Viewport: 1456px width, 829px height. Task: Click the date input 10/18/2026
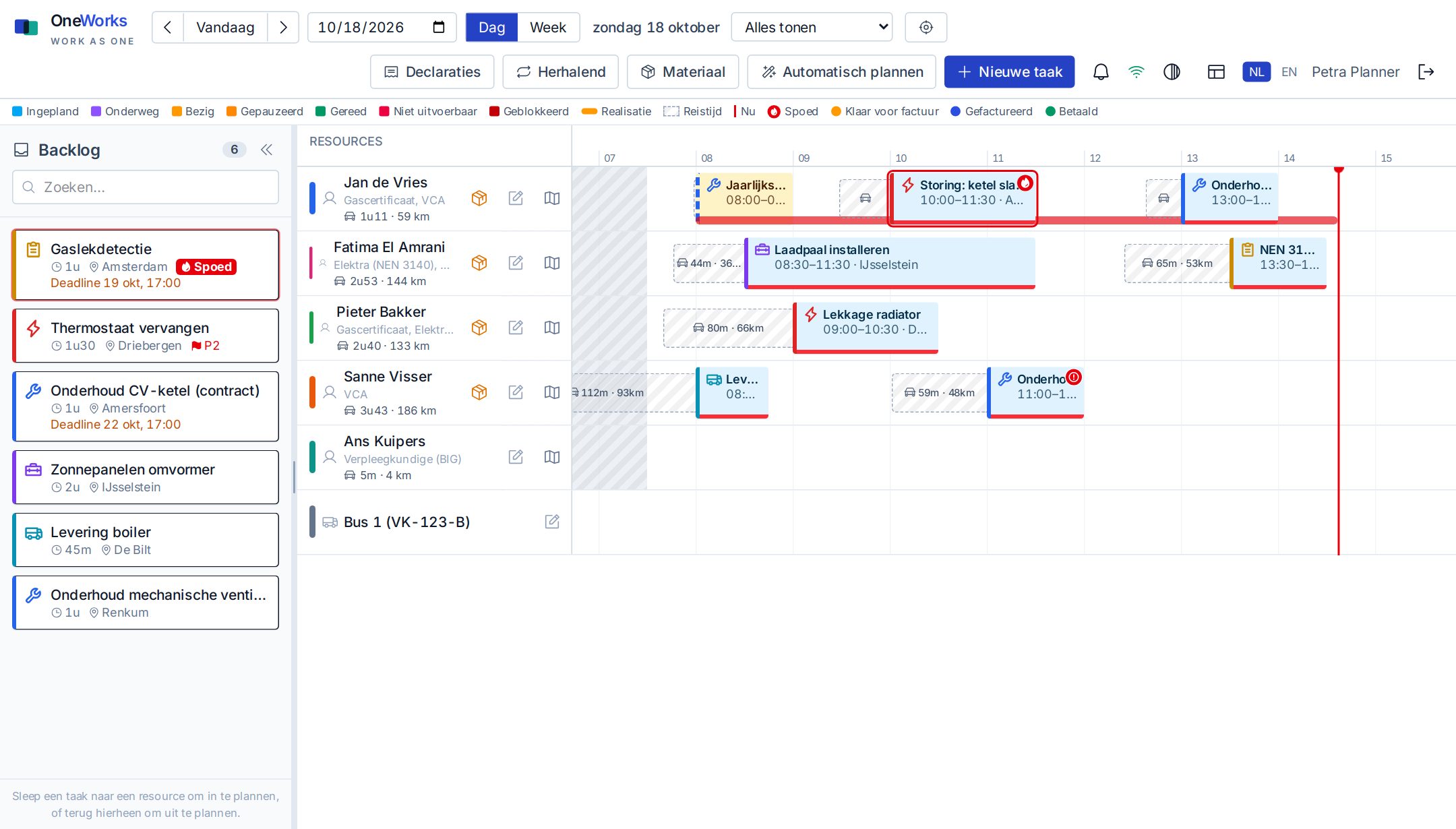382,28
